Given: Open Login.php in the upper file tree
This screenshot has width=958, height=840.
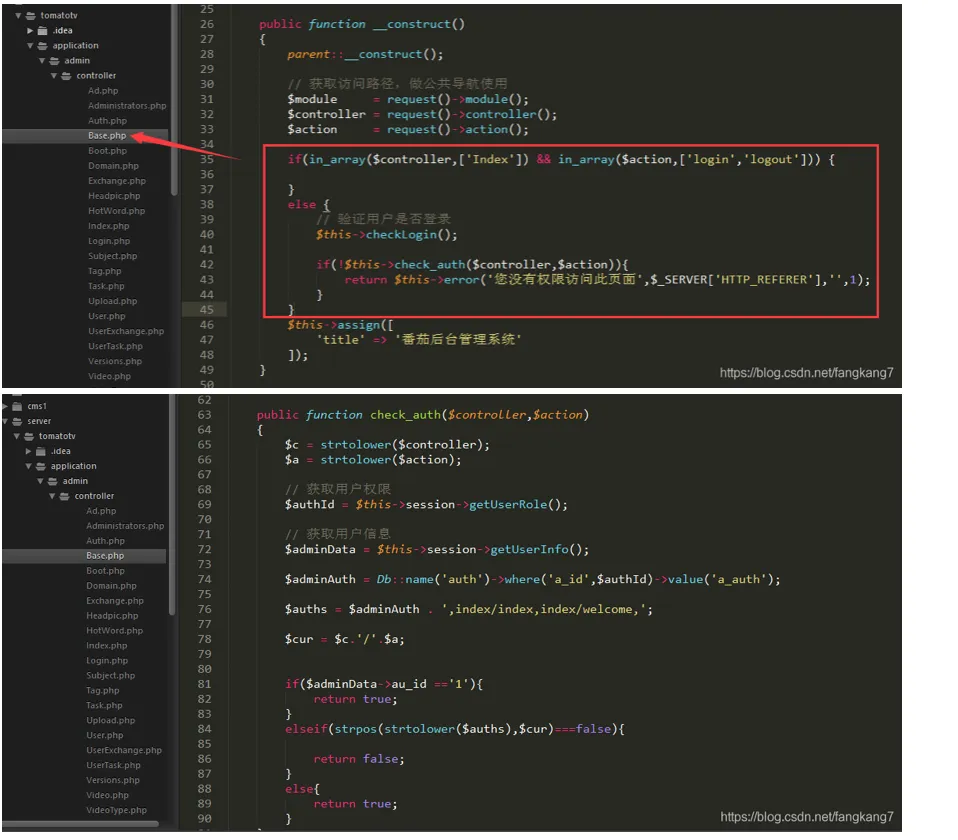Looking at the screenshot, I should [x=109, y=241].
